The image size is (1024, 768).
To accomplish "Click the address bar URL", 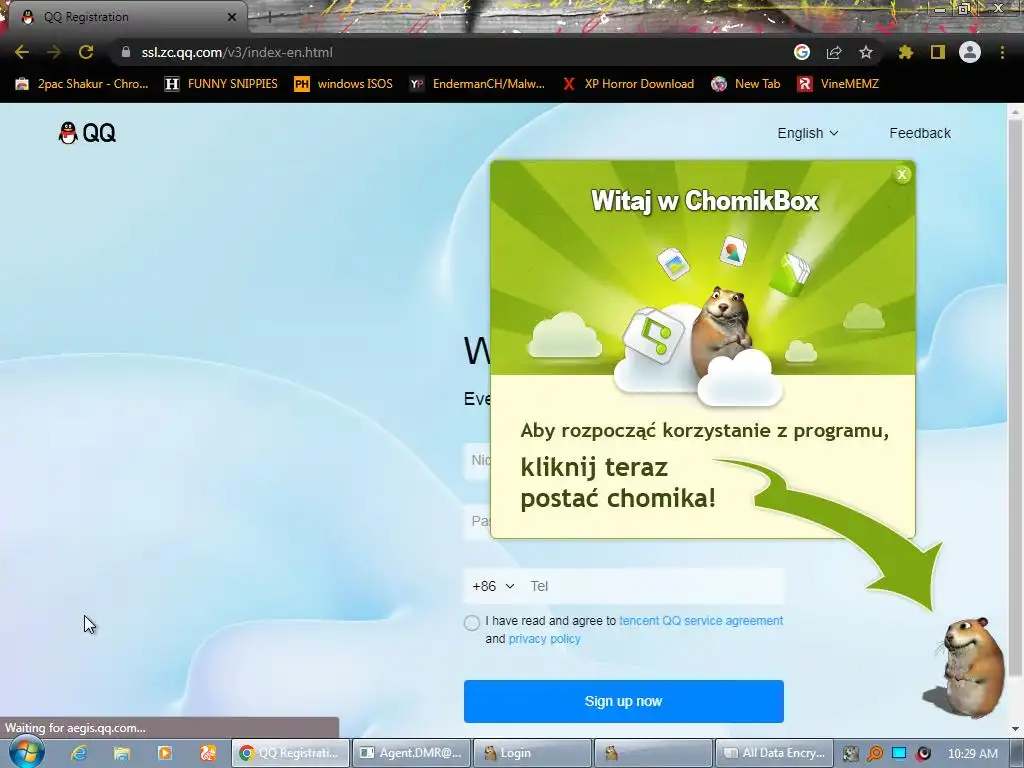I will coord(237,52).
